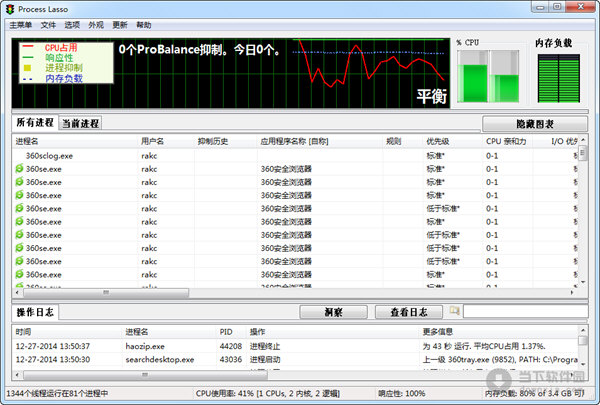The height and width of the screenshot is (405, 600).
Task: Click the log filter input field
Action: click(x=525, y=311)
